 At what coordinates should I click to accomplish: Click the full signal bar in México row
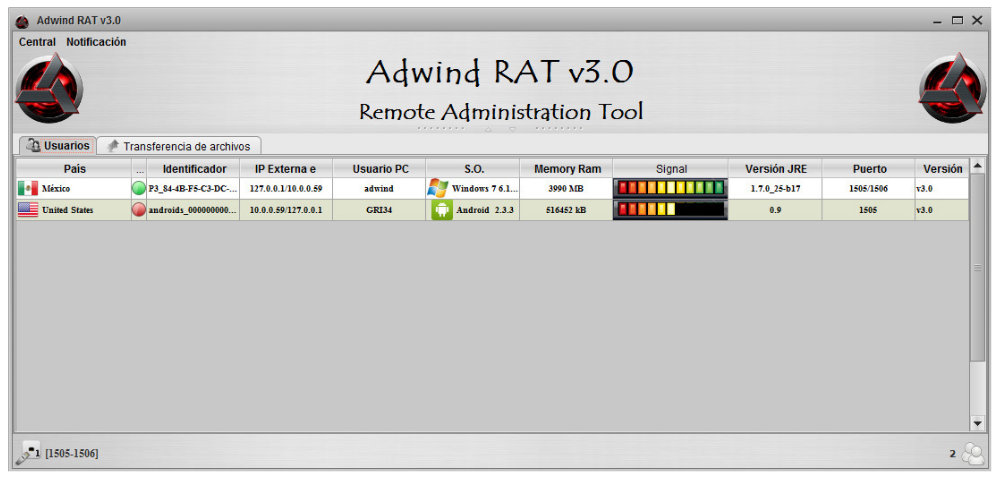pyautogui.click(x=670, y=188)
